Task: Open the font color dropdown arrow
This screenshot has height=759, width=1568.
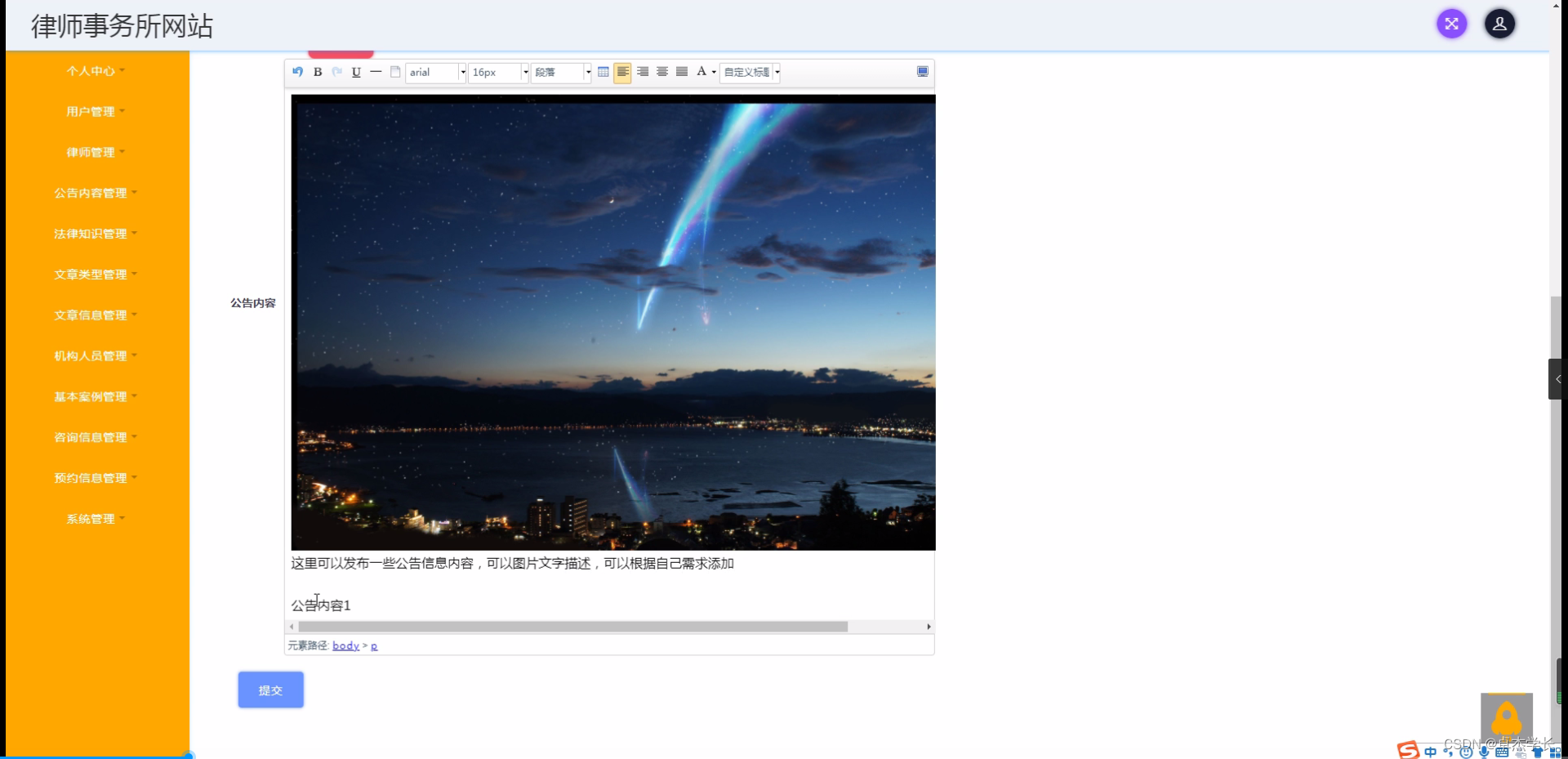Action: [x=714, y=73]
